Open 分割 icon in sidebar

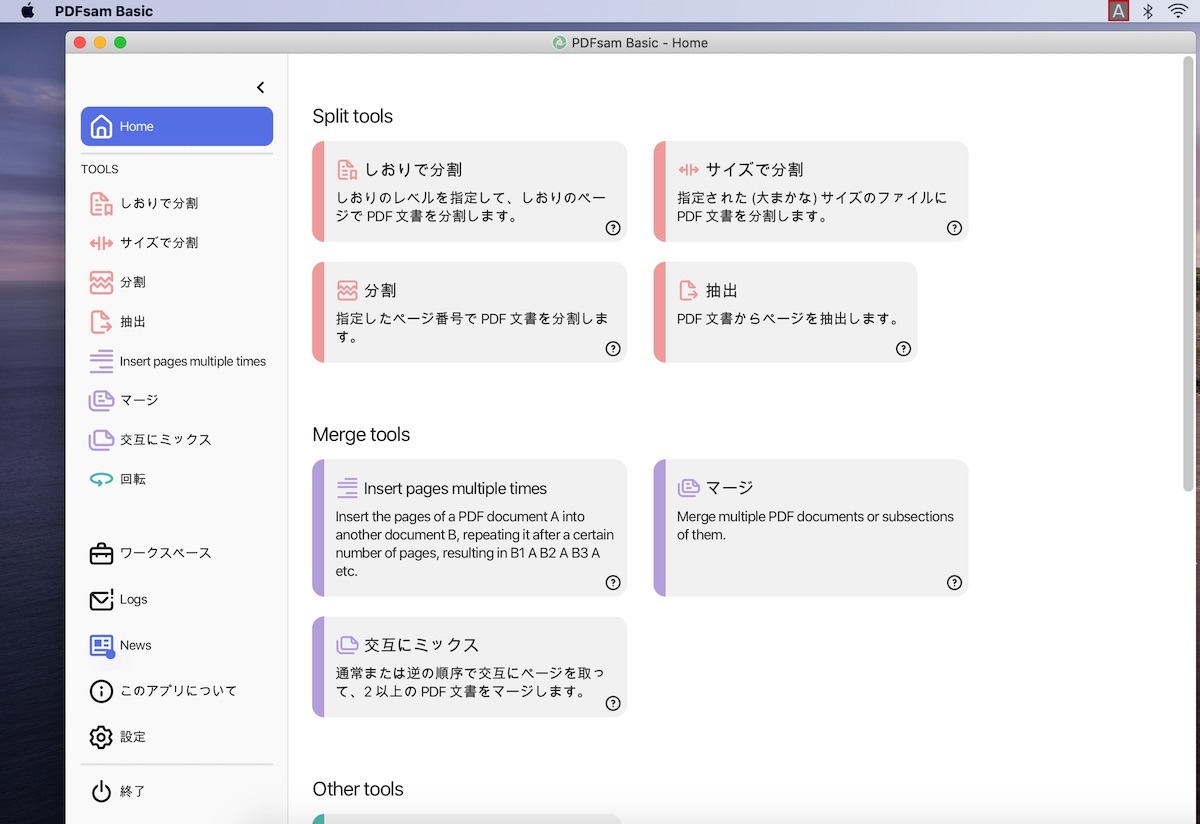pyautogui.click(x=101, y=282)
